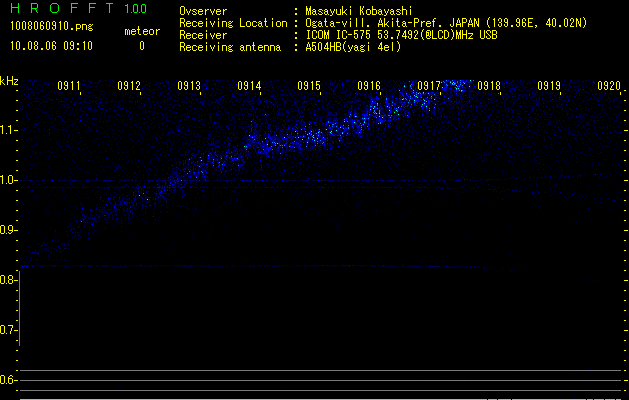The image size is (629, 400).
Task: Click the ICOM IC-575 receiver text
Action: click(401, 35)
